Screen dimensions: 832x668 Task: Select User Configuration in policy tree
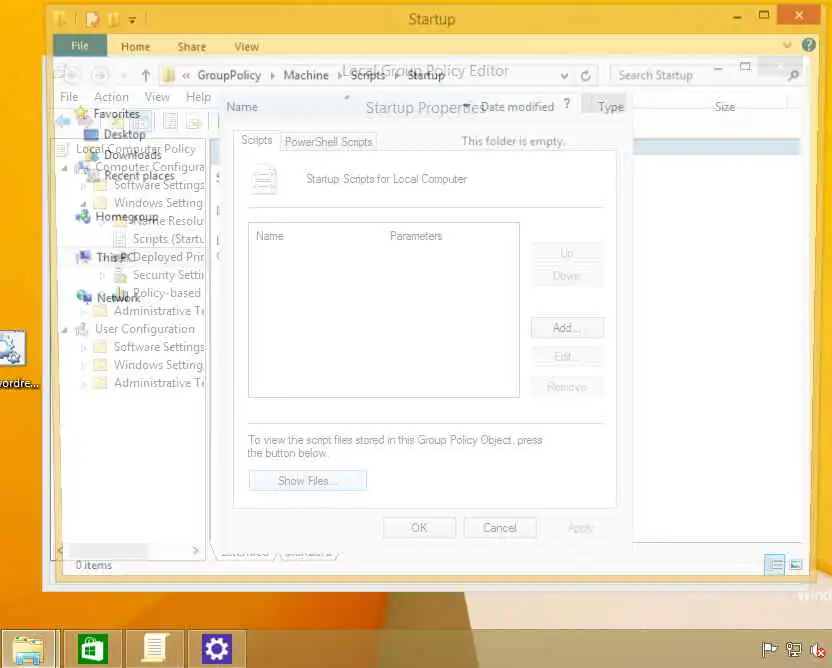[145, 329]
